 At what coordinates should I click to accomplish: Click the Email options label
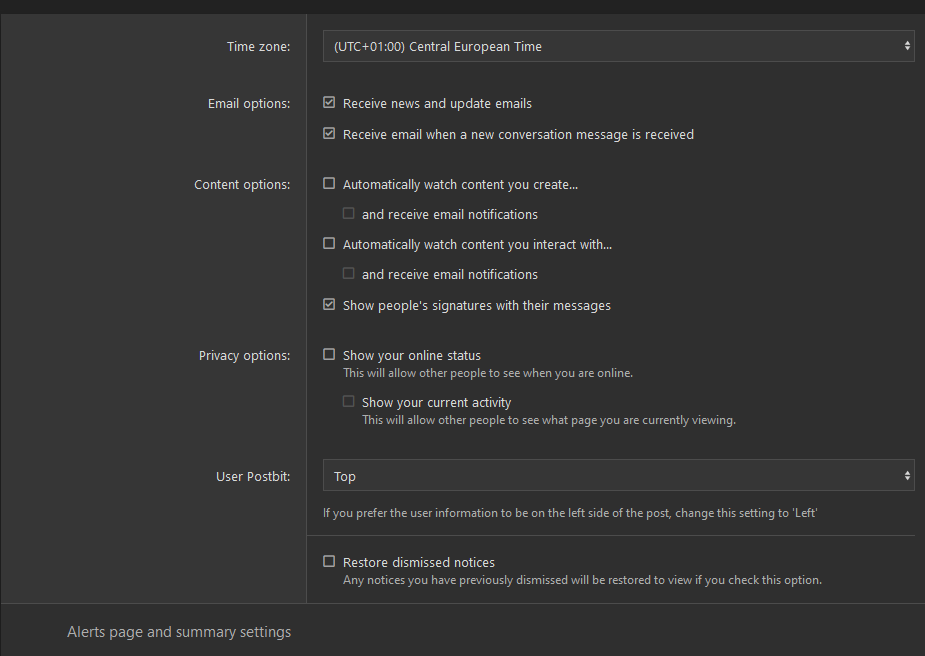(249, 104)
